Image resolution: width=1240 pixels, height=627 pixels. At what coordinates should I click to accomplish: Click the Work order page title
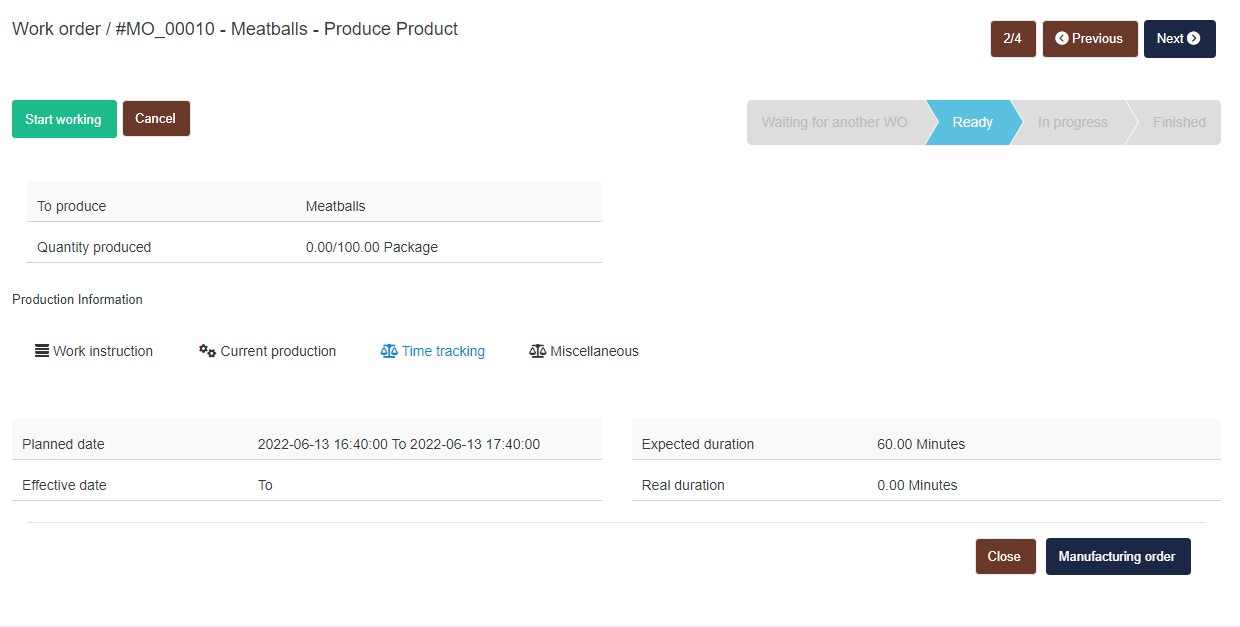(235, 30)
